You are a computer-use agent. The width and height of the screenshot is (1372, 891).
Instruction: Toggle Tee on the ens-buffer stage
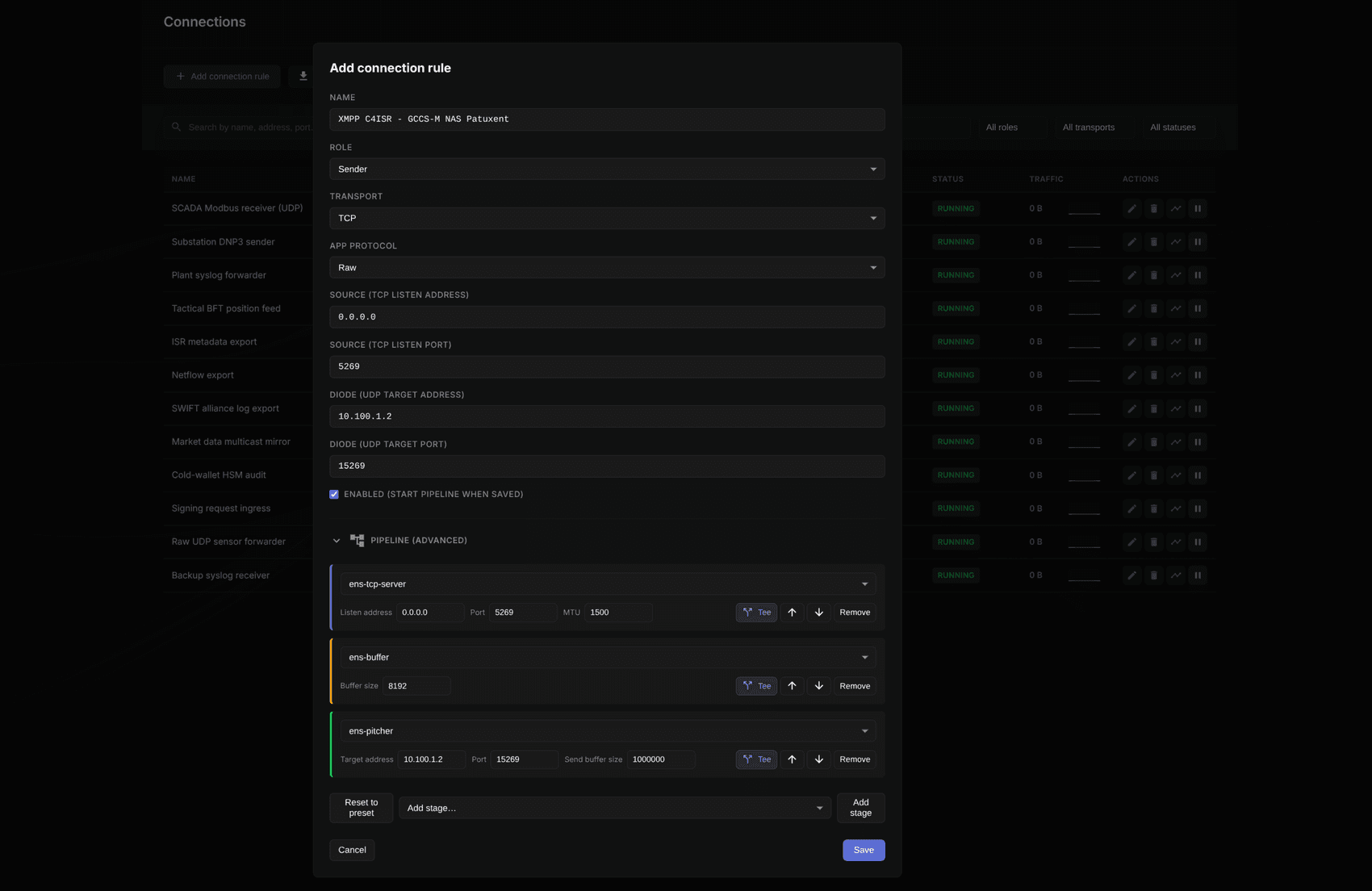point(756,686)
